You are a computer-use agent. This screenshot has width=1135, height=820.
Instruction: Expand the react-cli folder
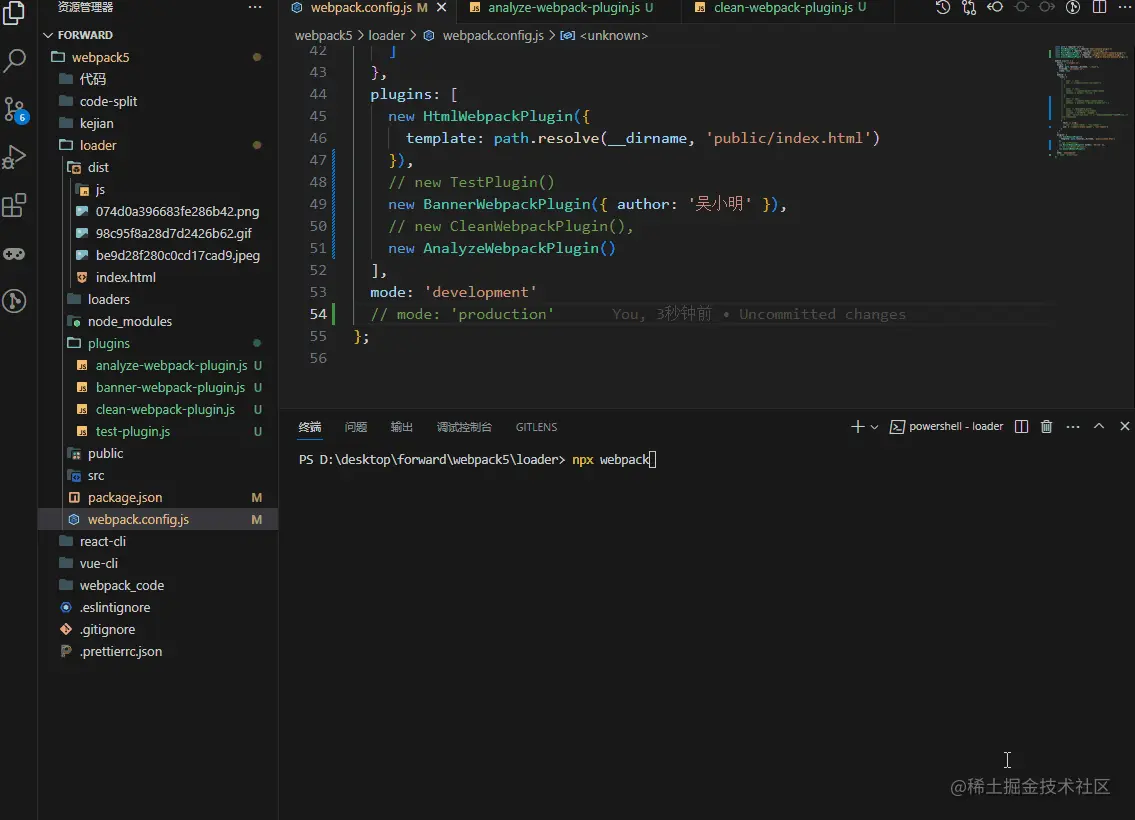158,541
